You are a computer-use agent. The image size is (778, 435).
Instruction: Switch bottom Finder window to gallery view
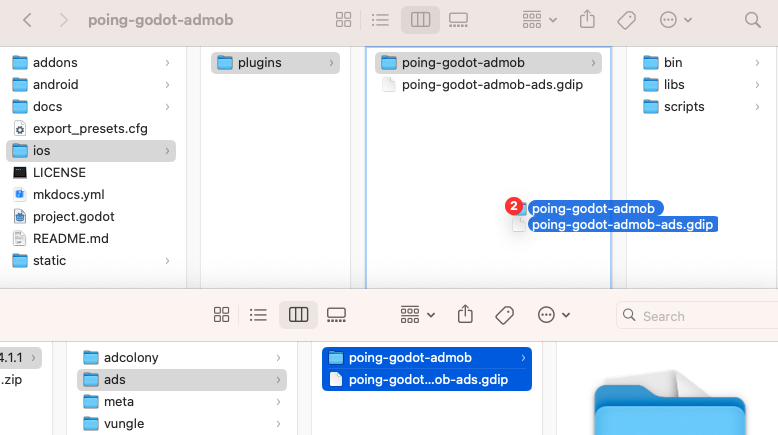pos(336,315)
